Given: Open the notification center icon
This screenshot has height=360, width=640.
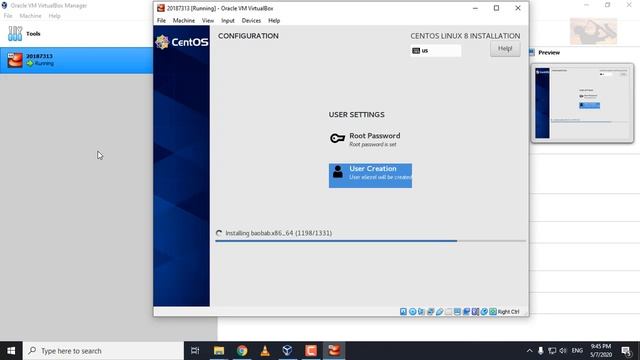Looking at the screenshot, I should point(626,351).
